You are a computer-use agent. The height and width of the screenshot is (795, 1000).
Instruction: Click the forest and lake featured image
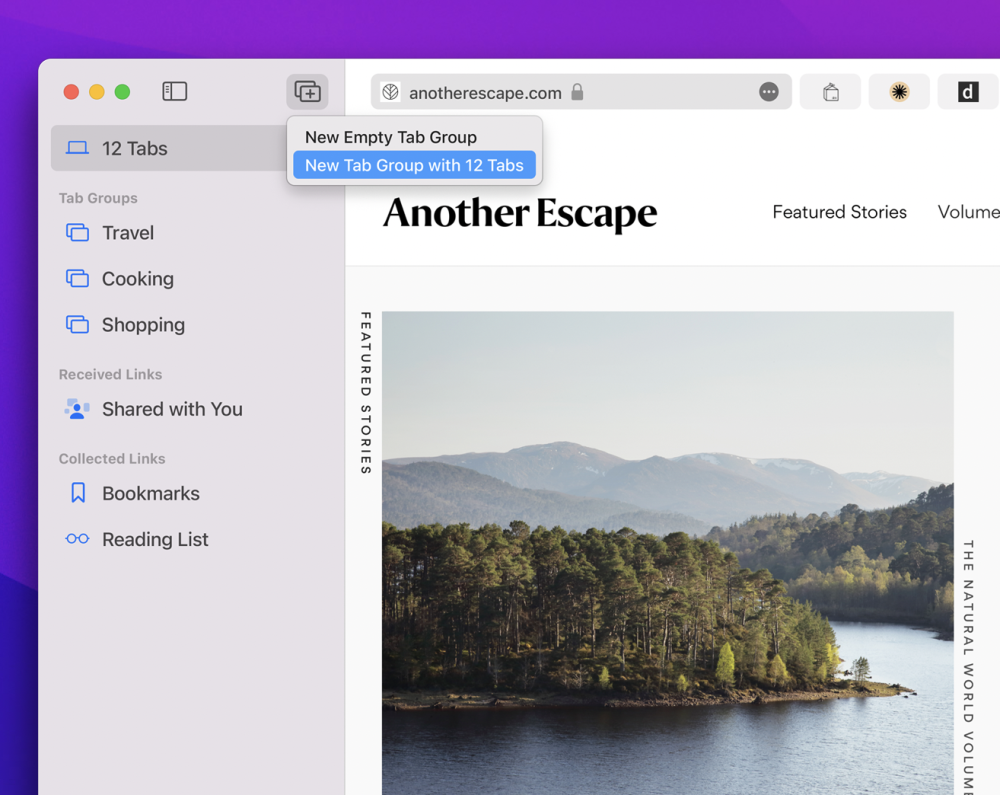(x=668, y=553)
